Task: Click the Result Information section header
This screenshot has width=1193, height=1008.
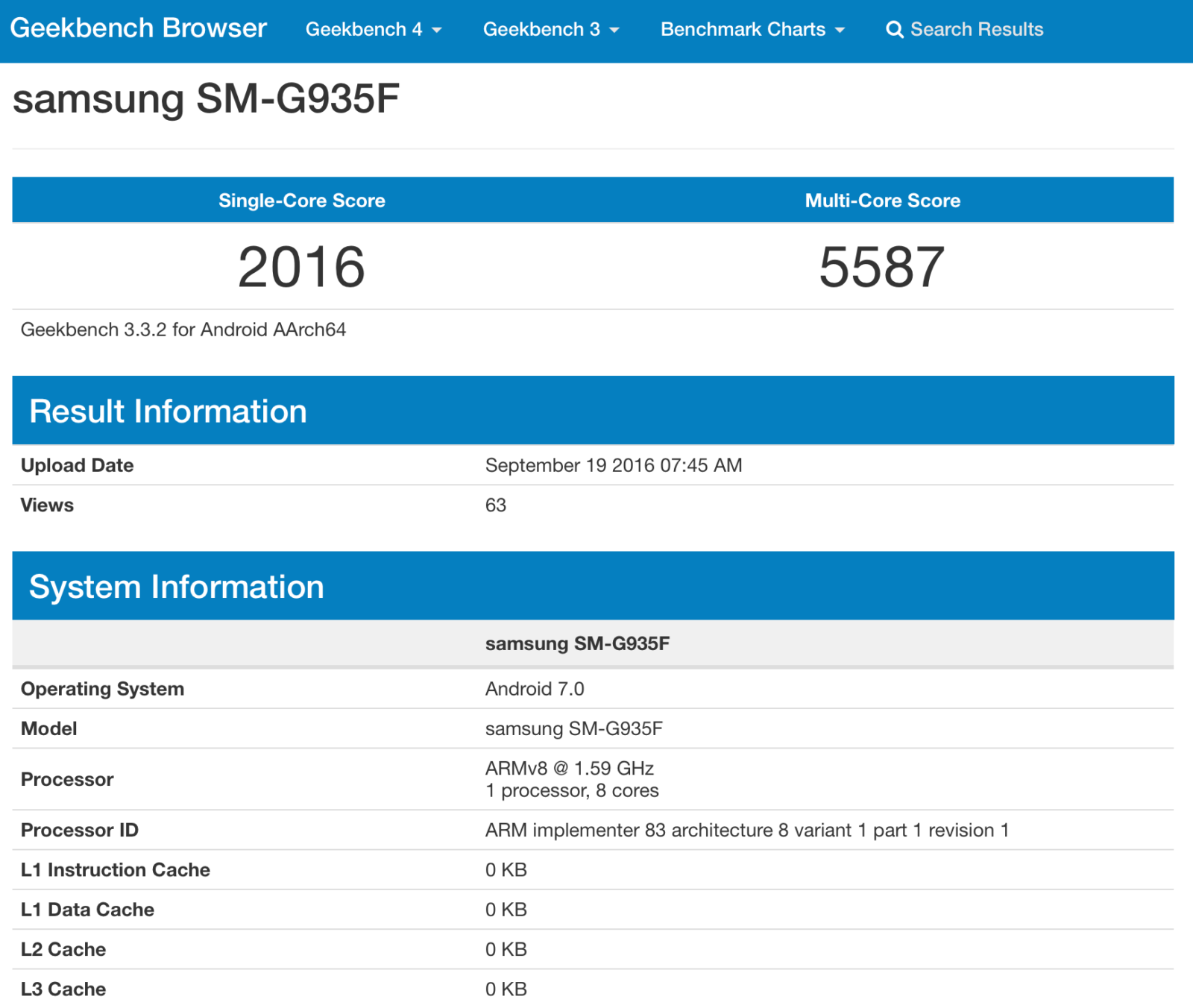Action: tap(168, 412)
